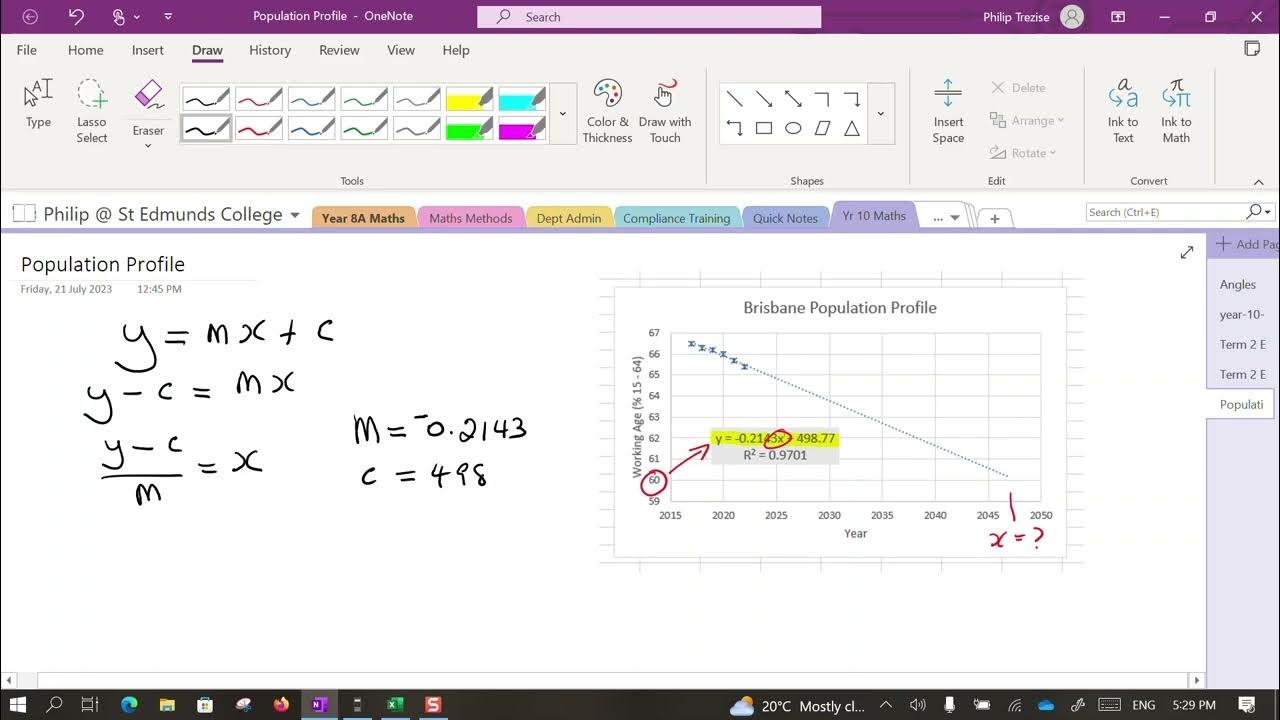Image resolution: width=1280 pixels, height=720 pixels.
Task: Open the File menu
Action: pyautogui.click(x=27, y=50)
